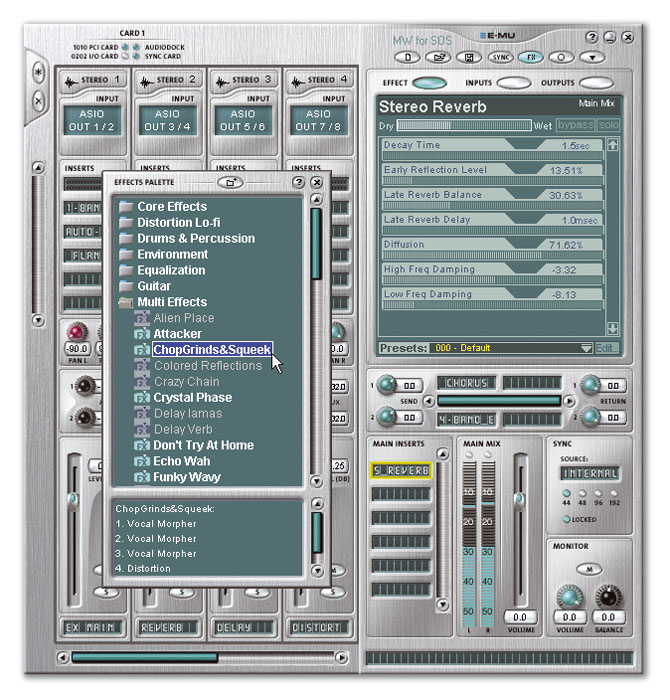Toggle the reverb solo button

click(x=609, y=125)
